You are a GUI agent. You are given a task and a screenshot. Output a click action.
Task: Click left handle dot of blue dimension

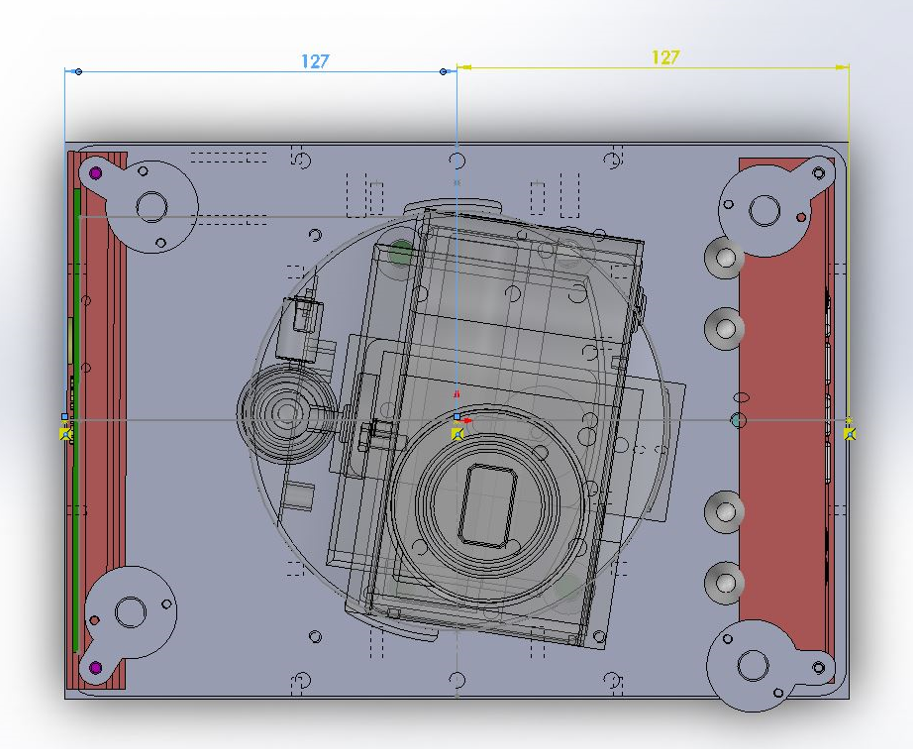click(79, 71)
